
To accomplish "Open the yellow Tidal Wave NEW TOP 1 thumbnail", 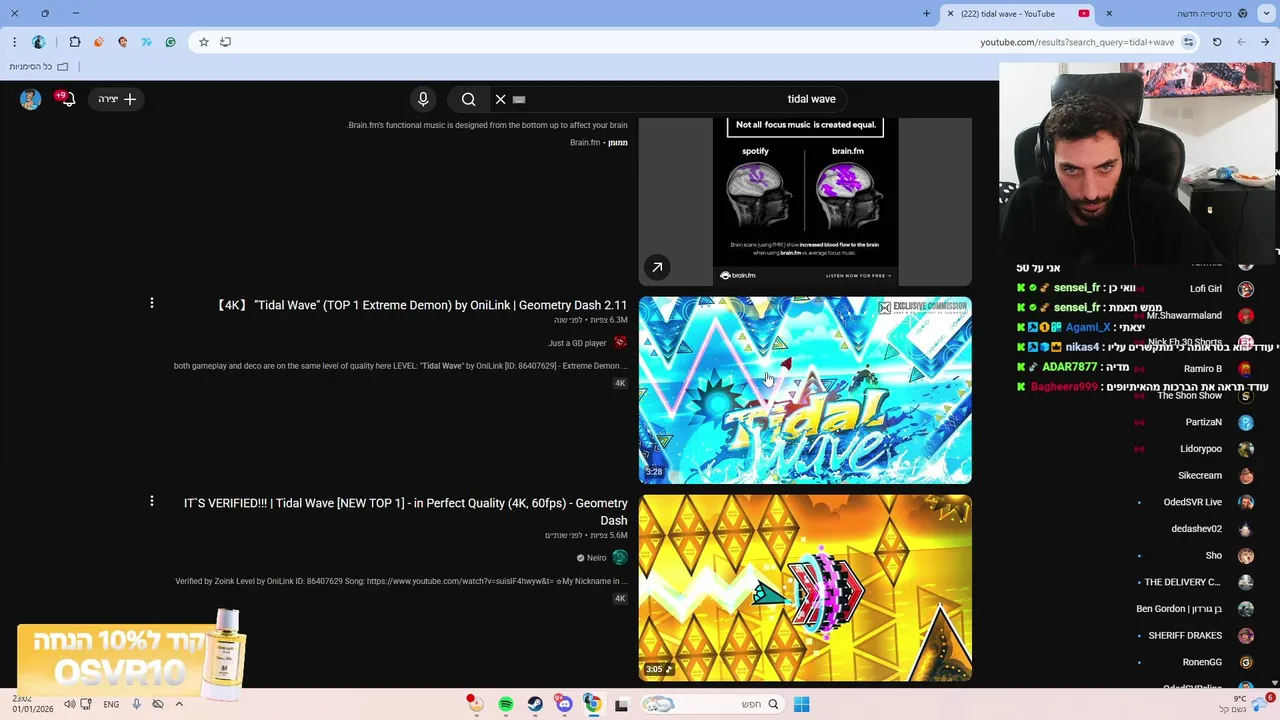I will (805, 588).
